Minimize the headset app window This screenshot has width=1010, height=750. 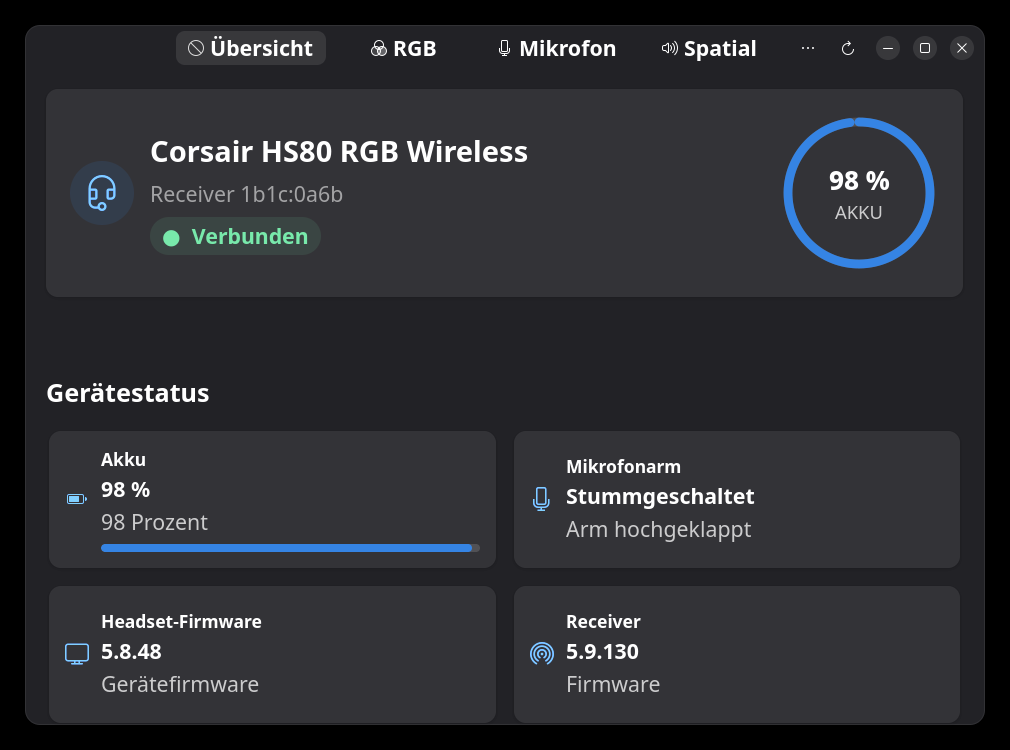888,48
